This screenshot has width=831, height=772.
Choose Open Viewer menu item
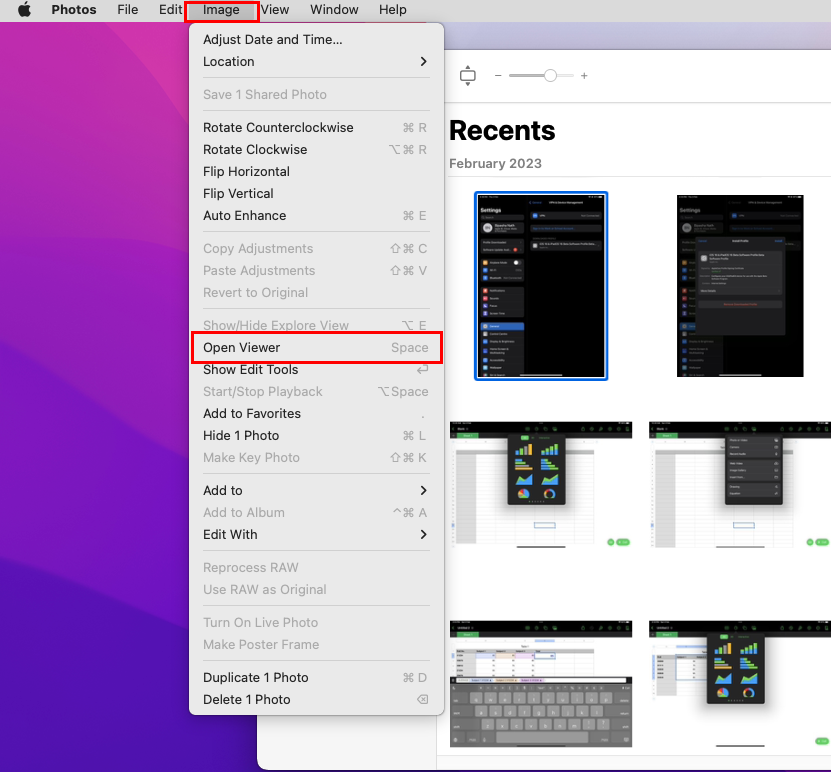(316, 348)
